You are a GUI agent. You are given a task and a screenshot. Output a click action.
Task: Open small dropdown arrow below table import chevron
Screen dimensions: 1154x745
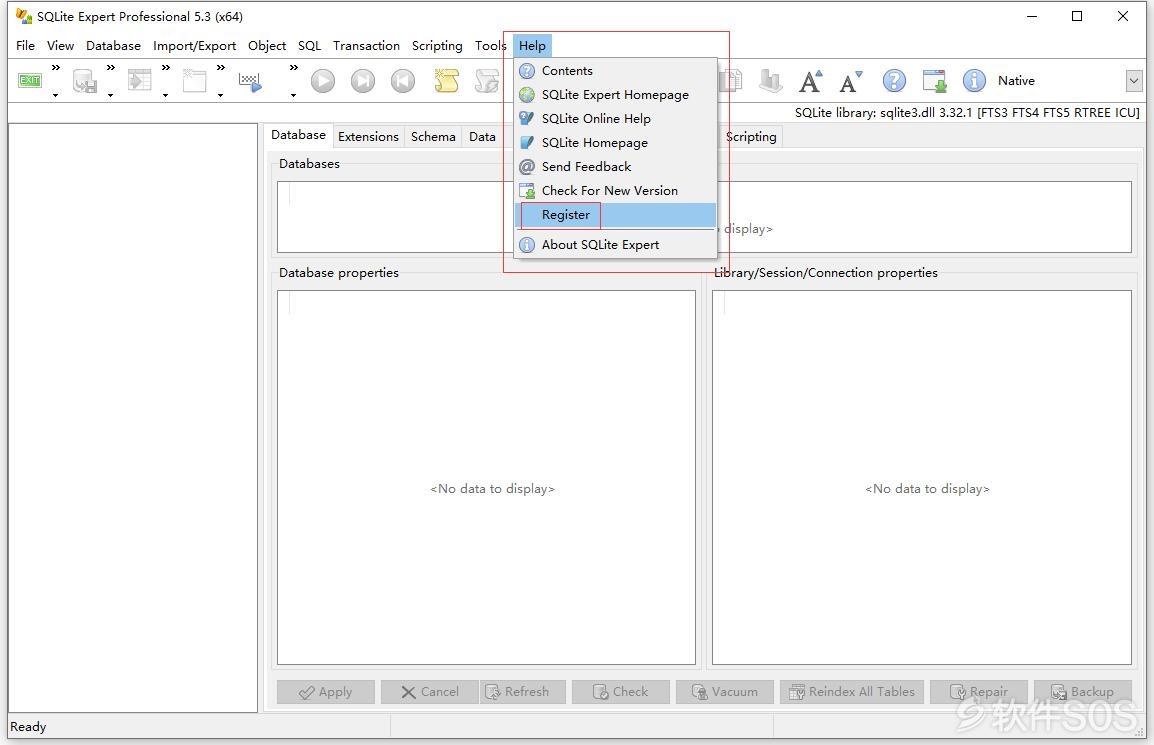165,95
